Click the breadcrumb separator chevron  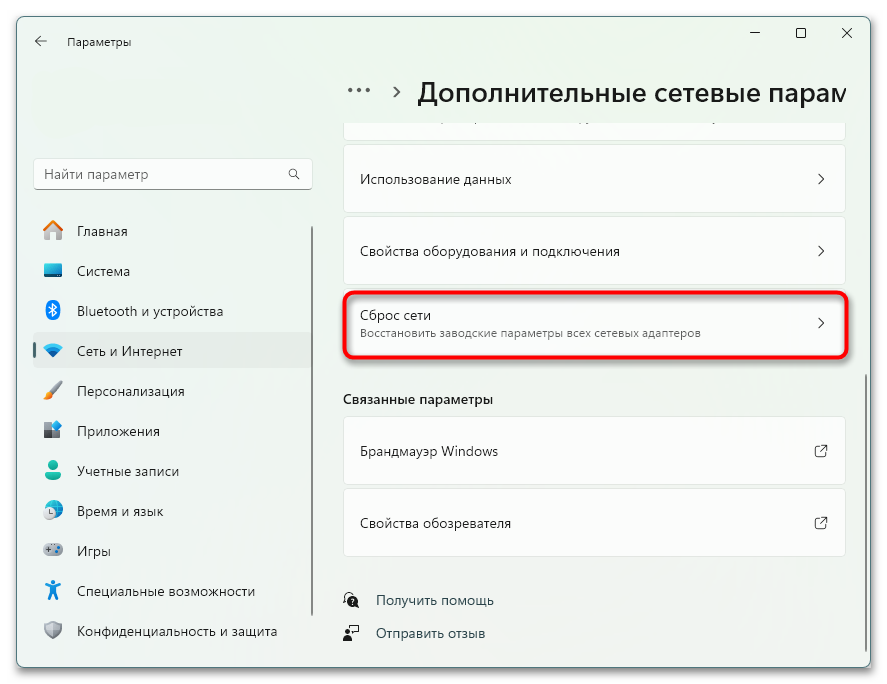[397, 92]
